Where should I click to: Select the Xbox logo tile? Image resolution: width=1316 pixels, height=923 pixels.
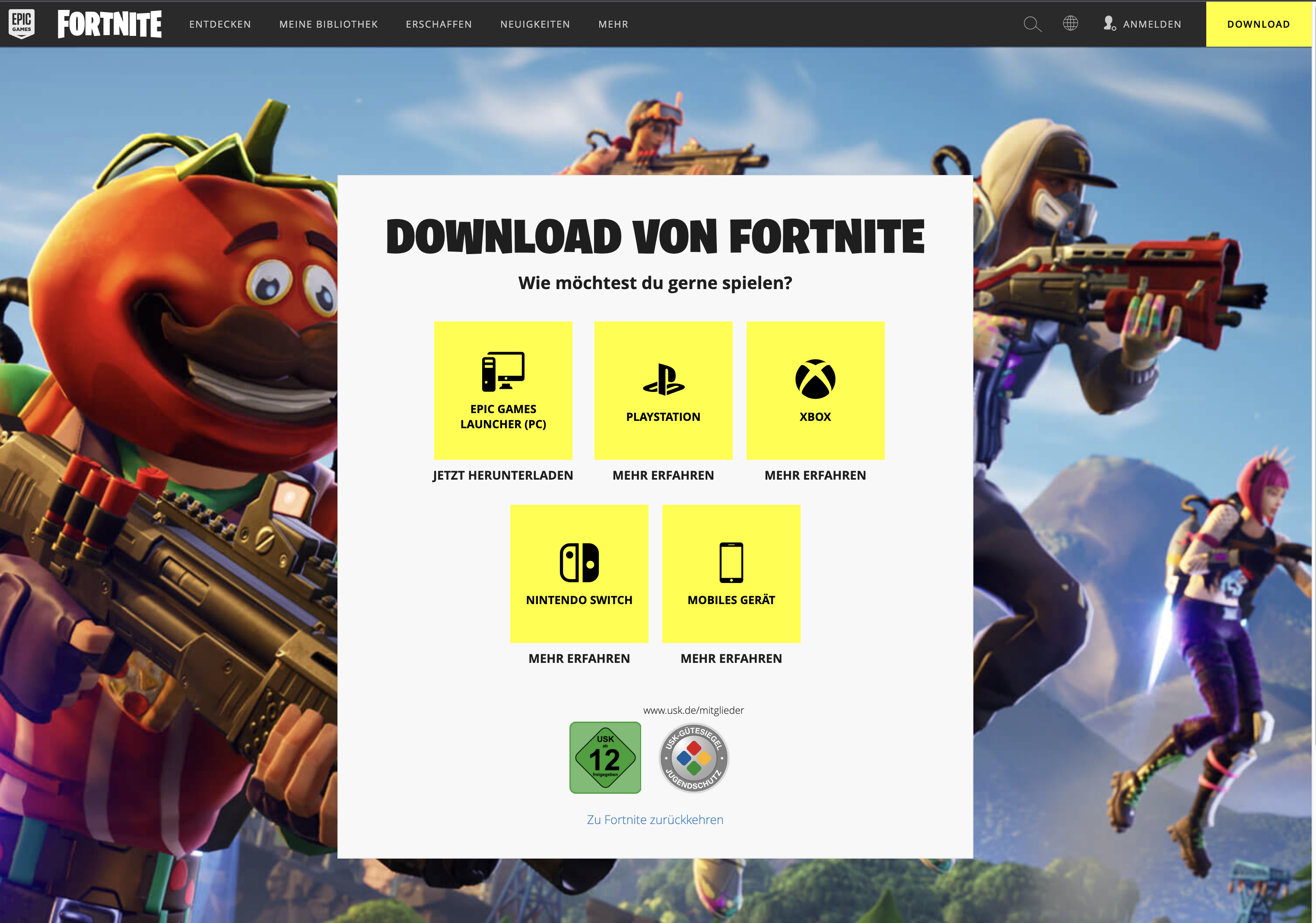coord(815,390)
